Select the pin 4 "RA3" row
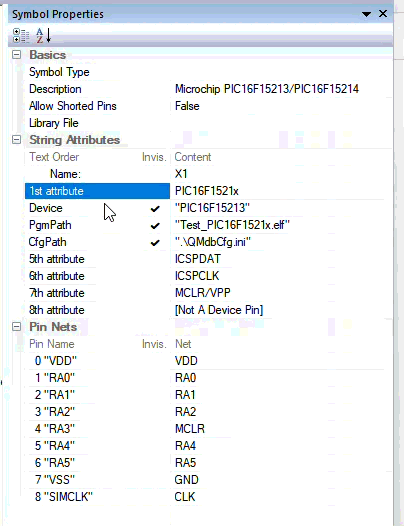The height and width of the screenshot is (526, 404). 208,428
